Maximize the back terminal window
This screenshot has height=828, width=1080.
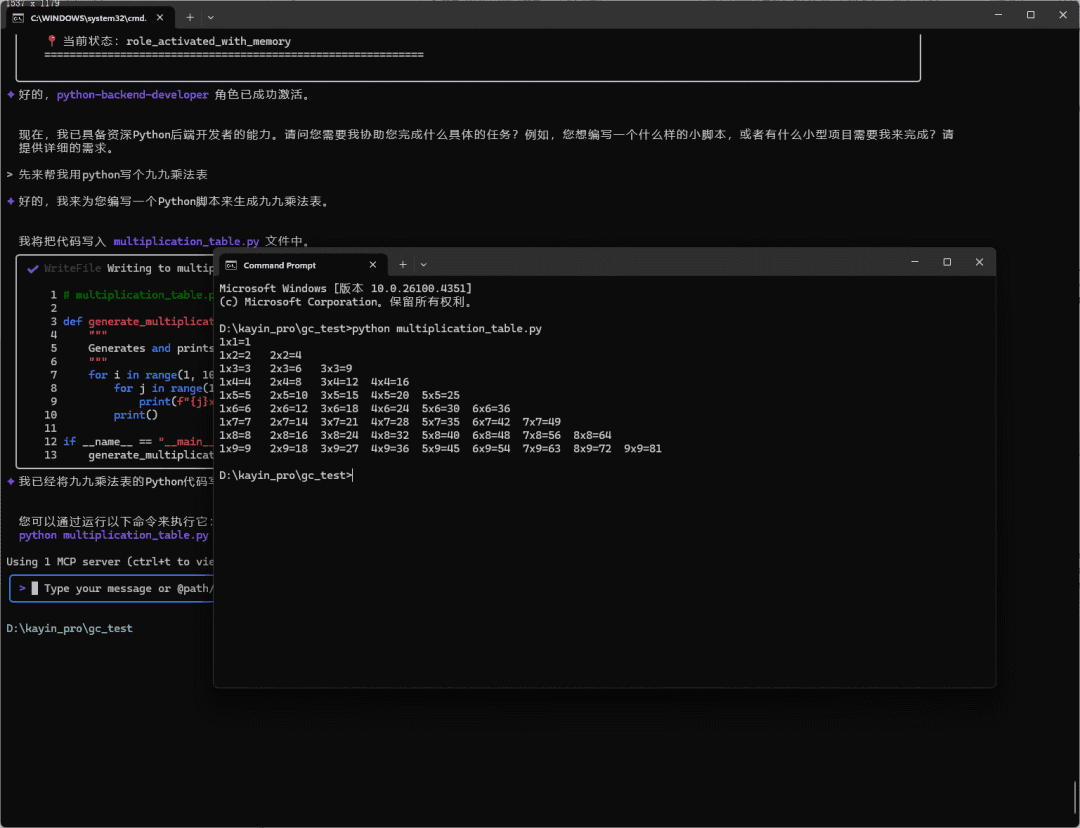coord(1030,14)
